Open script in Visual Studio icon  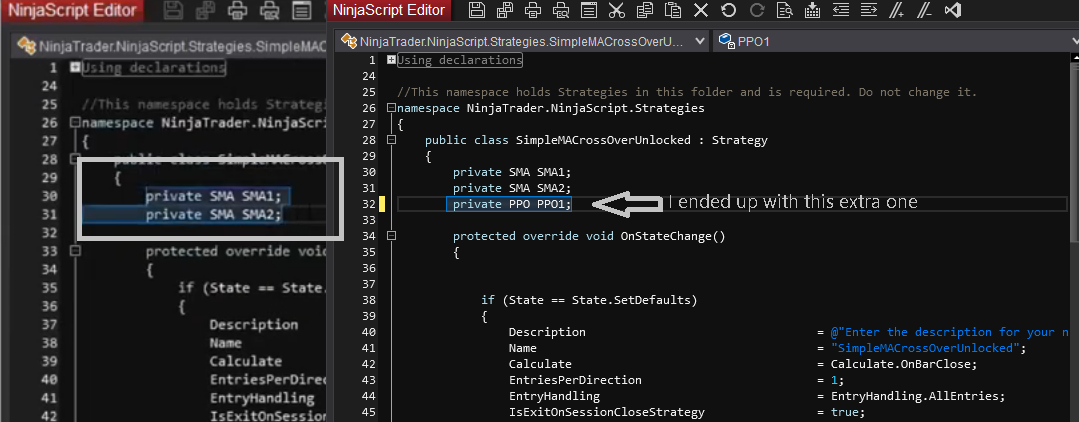(x=952, y=10)
